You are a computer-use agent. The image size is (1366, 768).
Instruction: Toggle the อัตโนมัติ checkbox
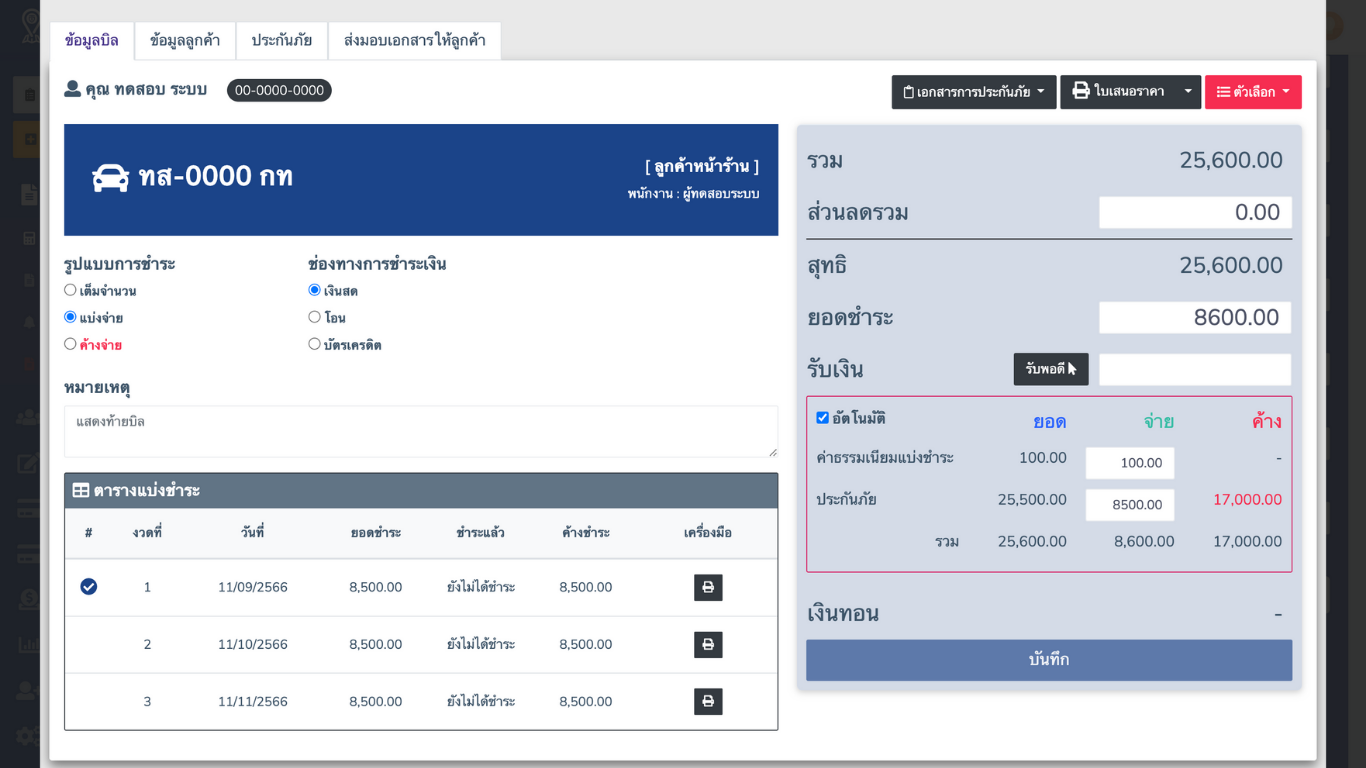(x=822, y=418)
